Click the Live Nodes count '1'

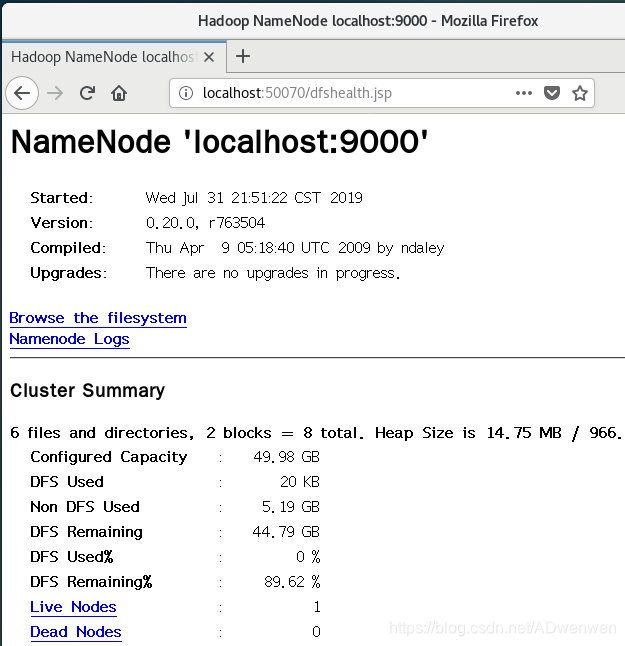pos(316,607)
